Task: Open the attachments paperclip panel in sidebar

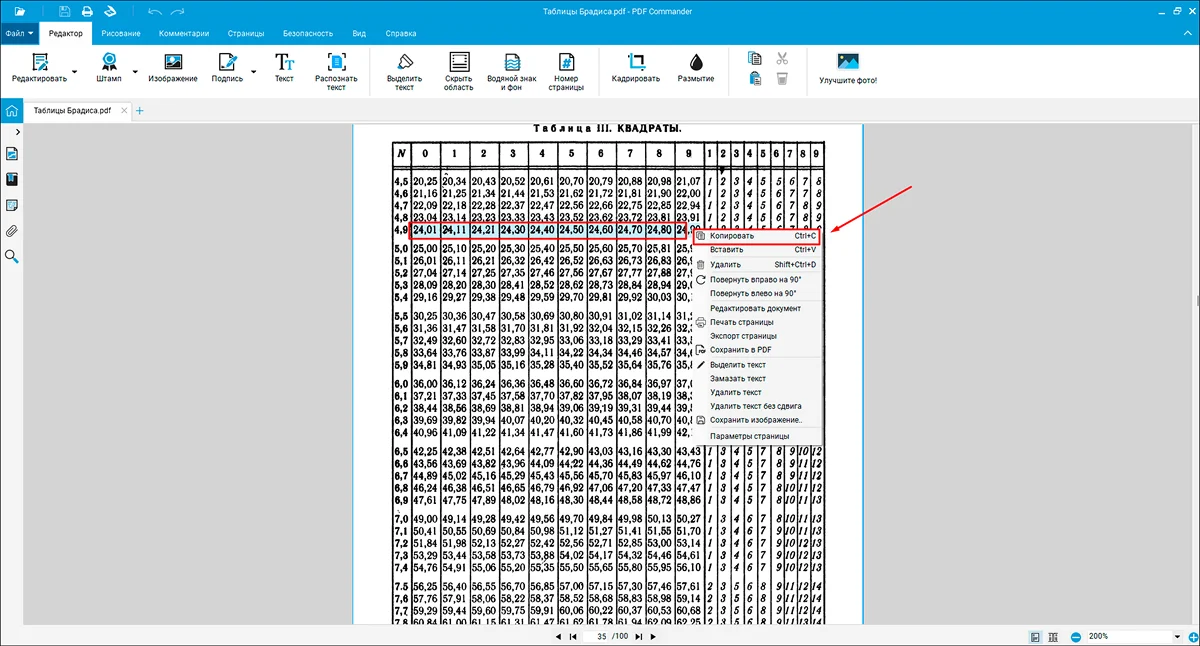Action: tap(12, 230)
